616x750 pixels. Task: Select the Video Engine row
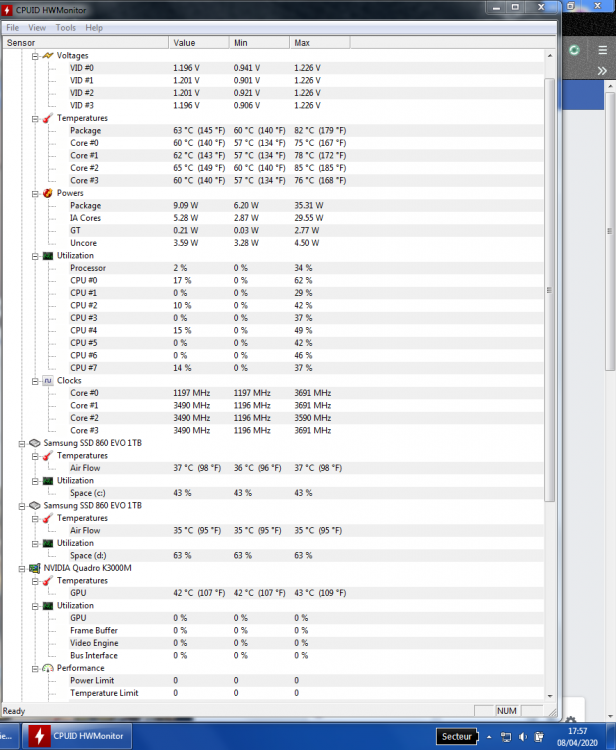pyautogui.click(x=306, y=643)
